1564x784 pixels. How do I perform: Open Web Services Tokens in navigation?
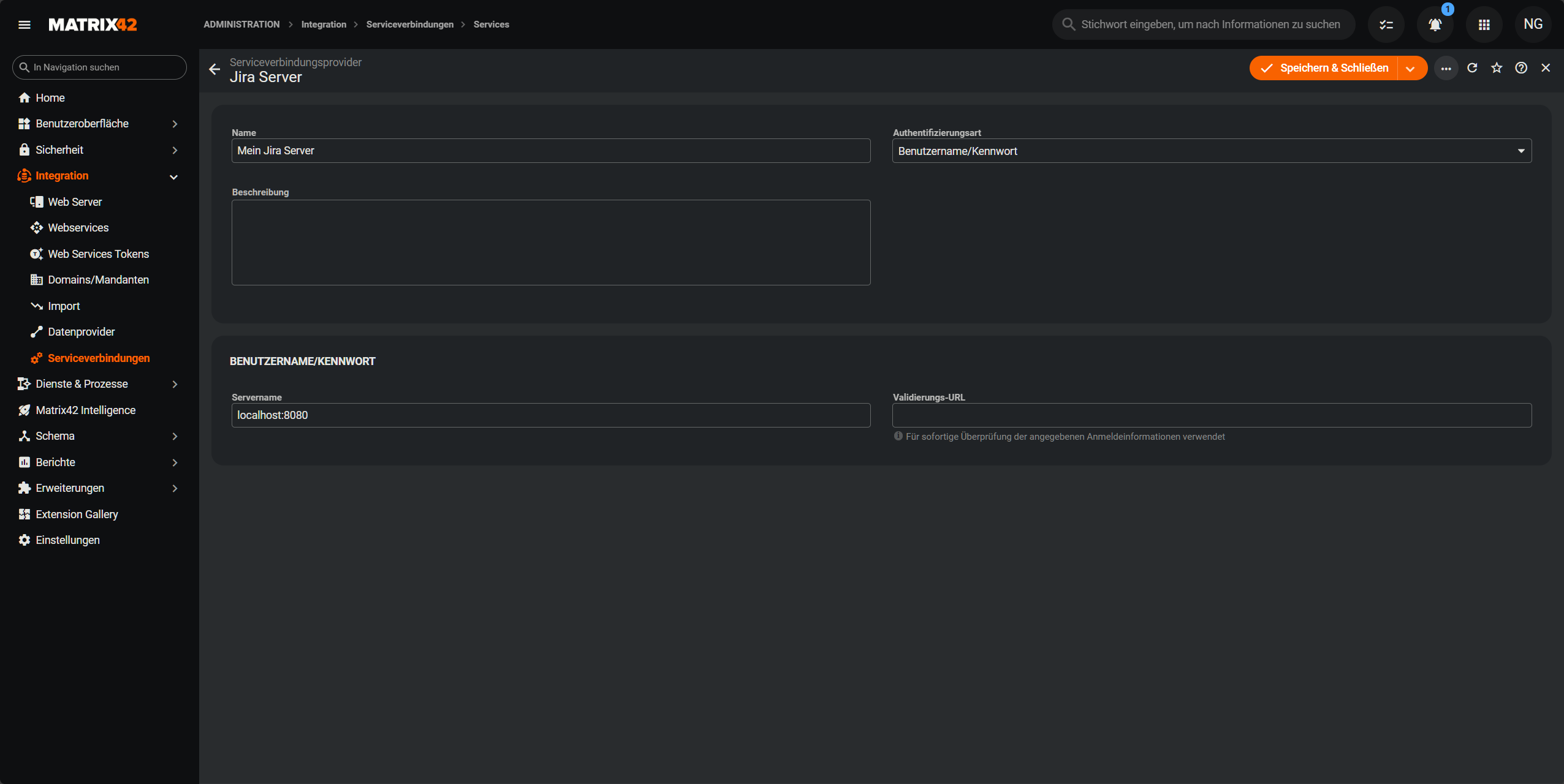pyautogui.click(x=98, y=254)
